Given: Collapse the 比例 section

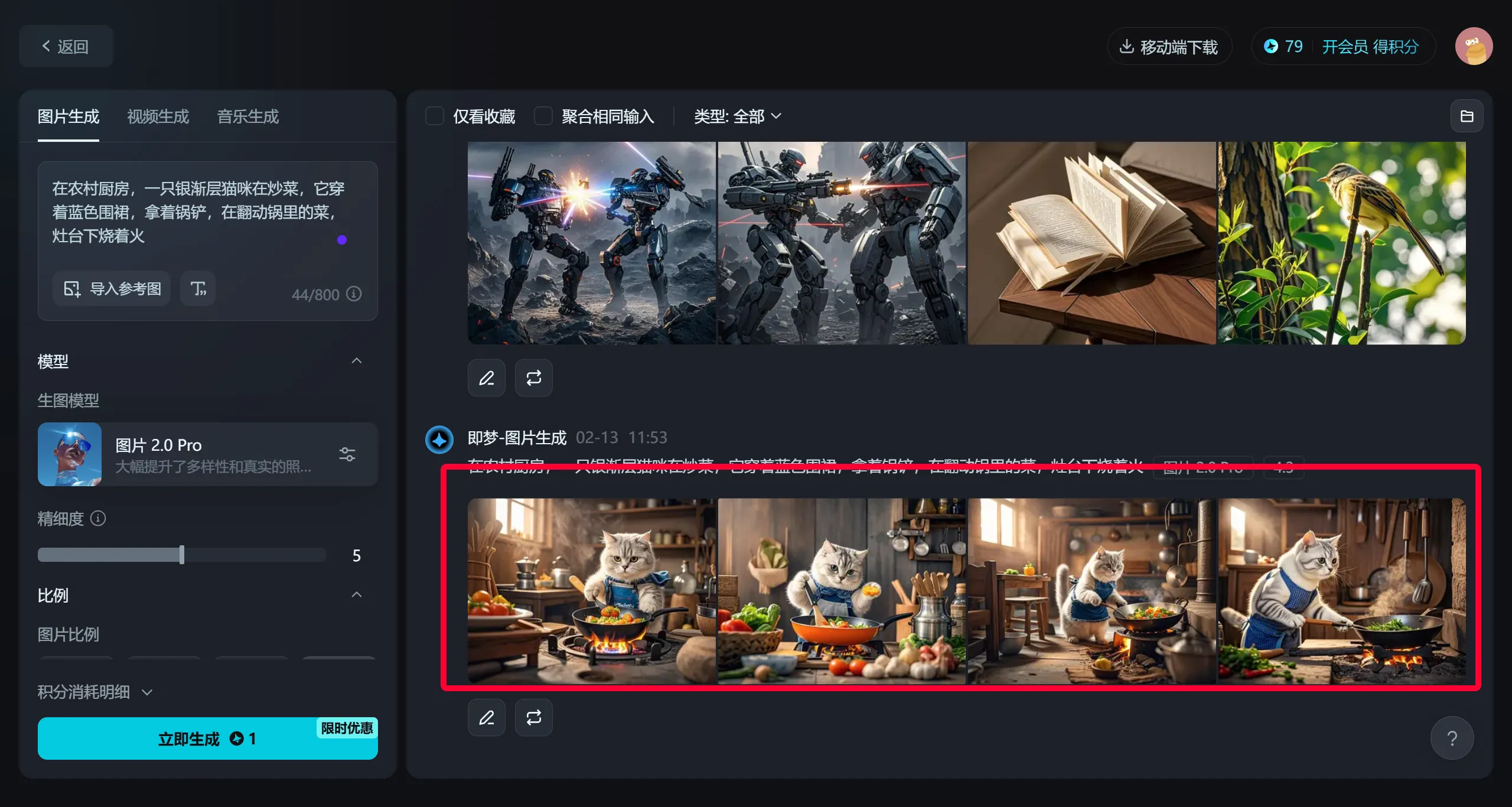Looking at the screenshot, I should click(x=357, y=595).
